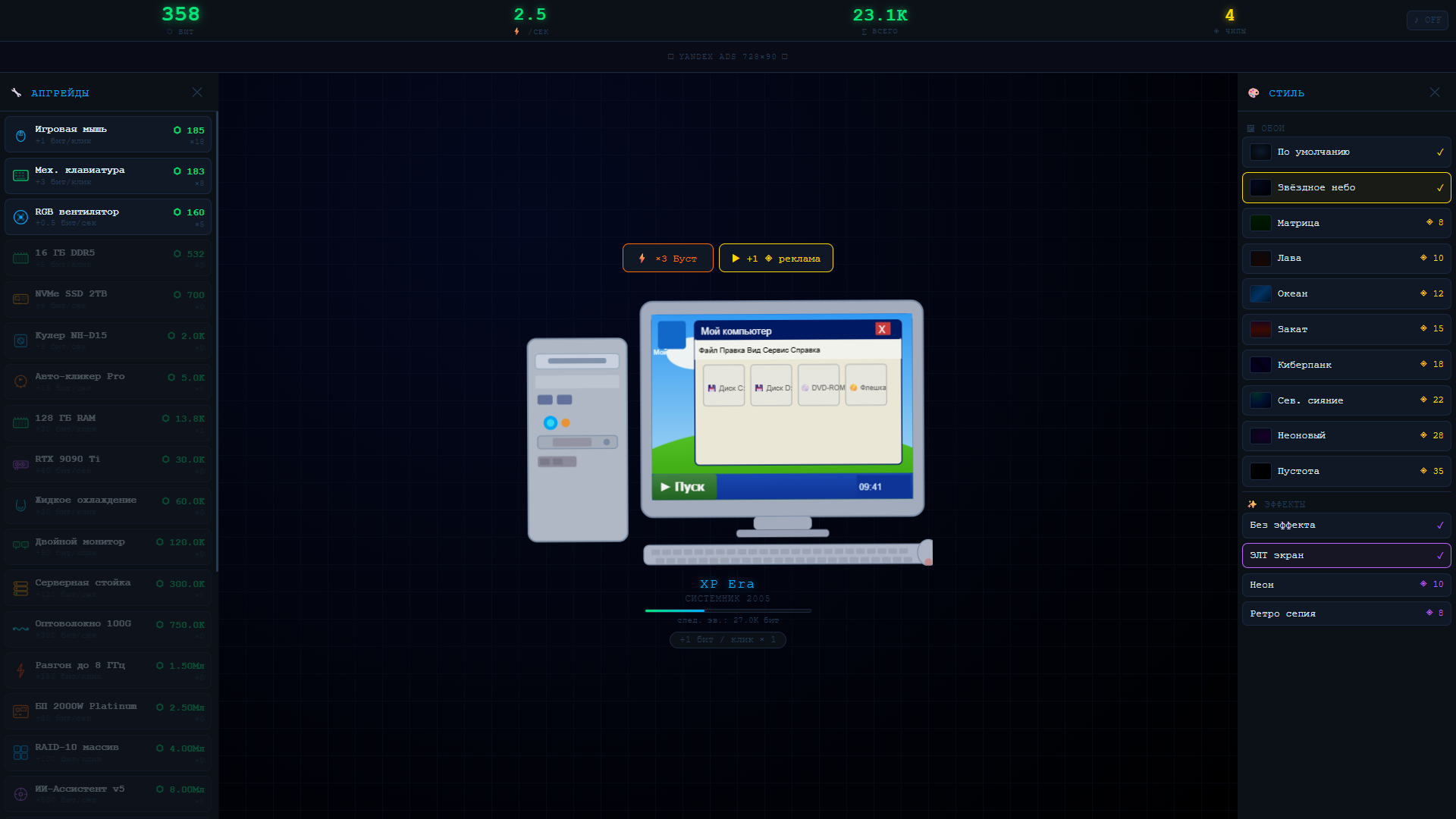1456x819 pixels.
Task: Open the Сервис menu in Мой компьютер
Action: click(x=775, y=350)
